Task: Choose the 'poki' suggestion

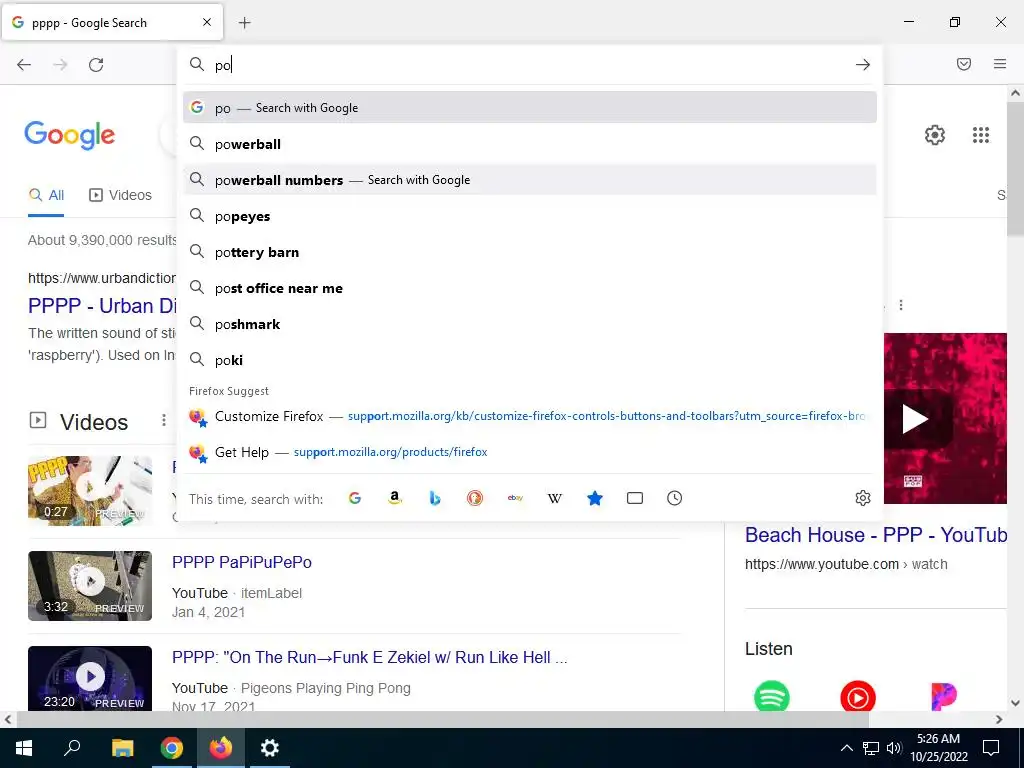Action: 530,360
